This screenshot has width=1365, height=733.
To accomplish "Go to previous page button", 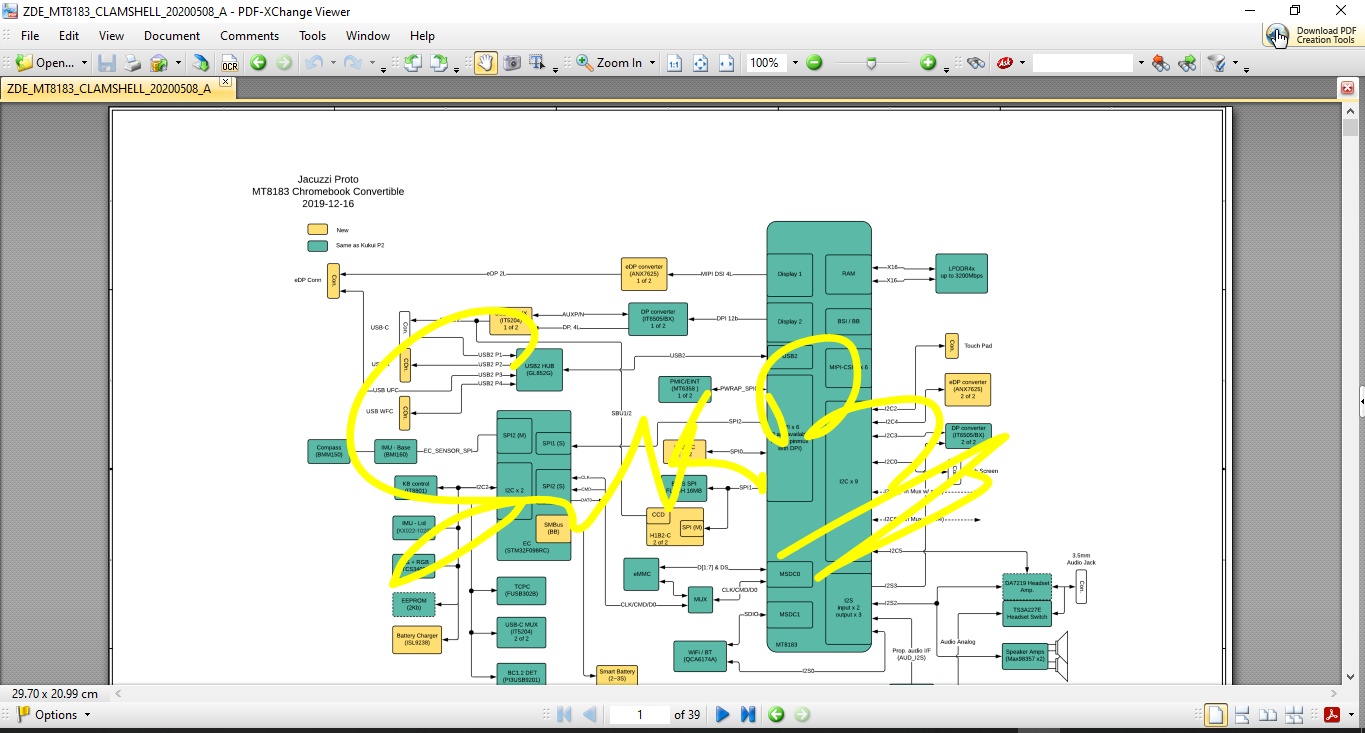I will (x=590, y=715).
